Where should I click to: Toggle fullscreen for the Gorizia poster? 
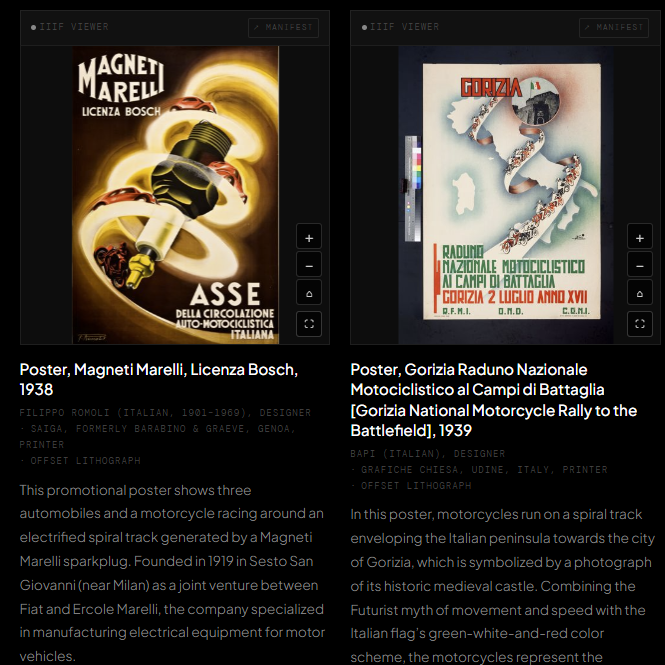639,323
